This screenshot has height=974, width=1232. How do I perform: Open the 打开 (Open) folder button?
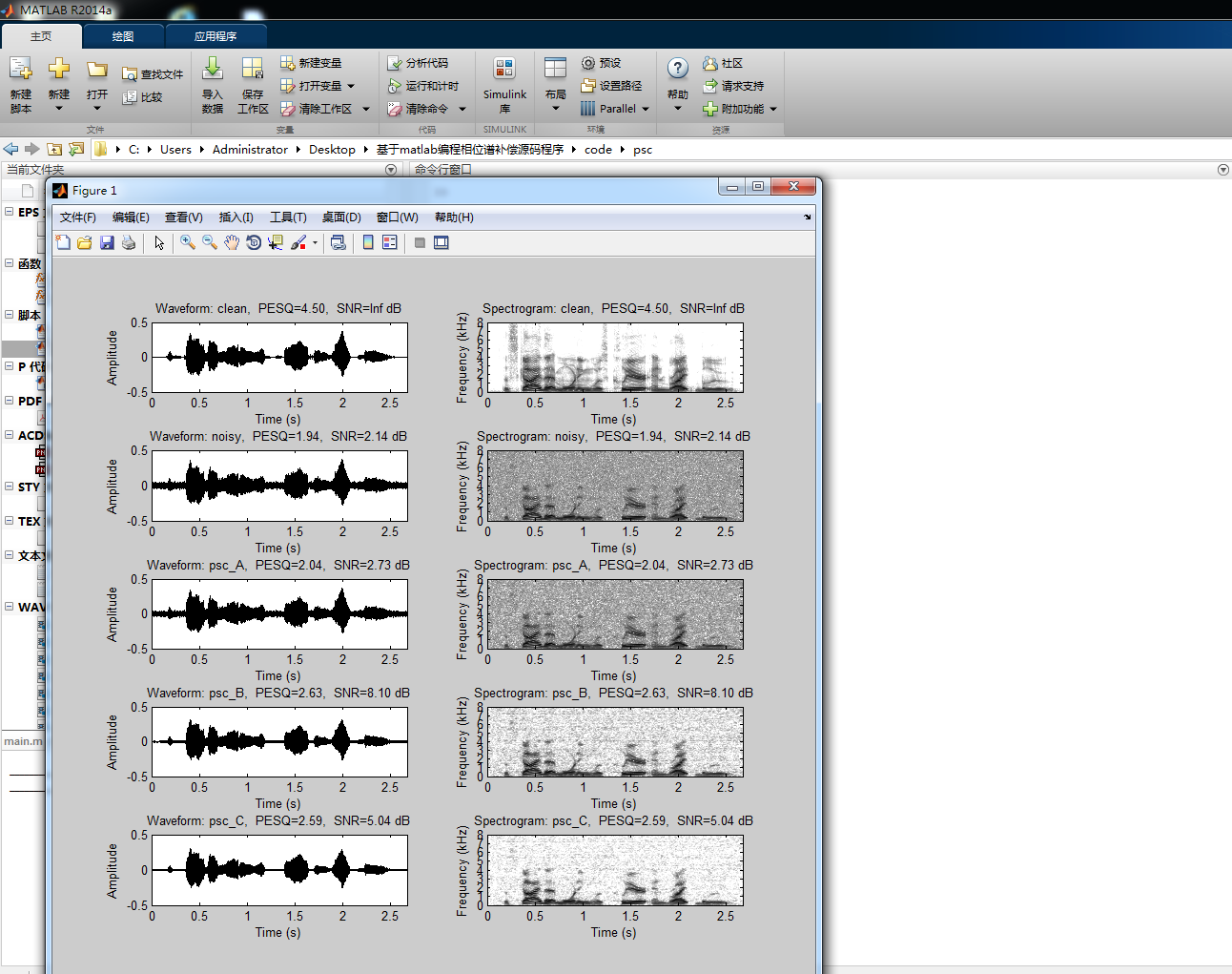click(x=97, y=85)
